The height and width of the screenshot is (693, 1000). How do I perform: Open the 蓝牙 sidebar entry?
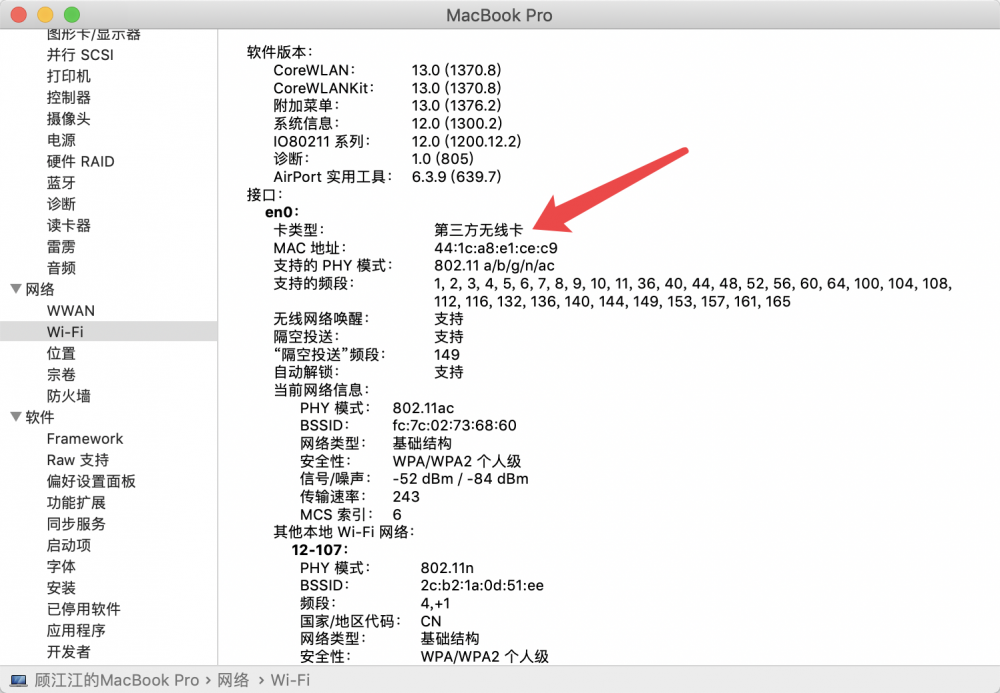61,182
